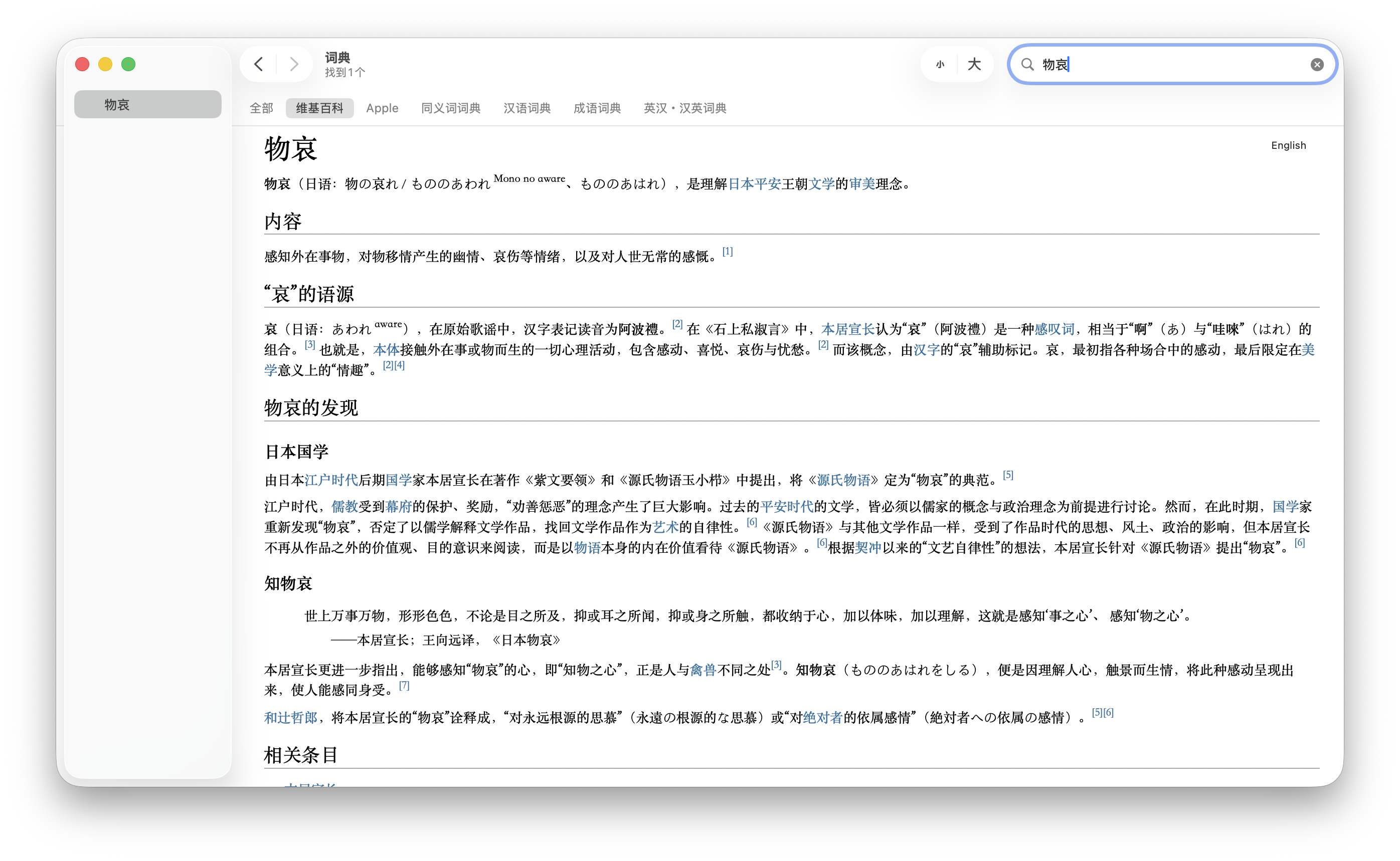
Task: Switch to 英汉・汉英词典 tab
Action: pos(684,108)
